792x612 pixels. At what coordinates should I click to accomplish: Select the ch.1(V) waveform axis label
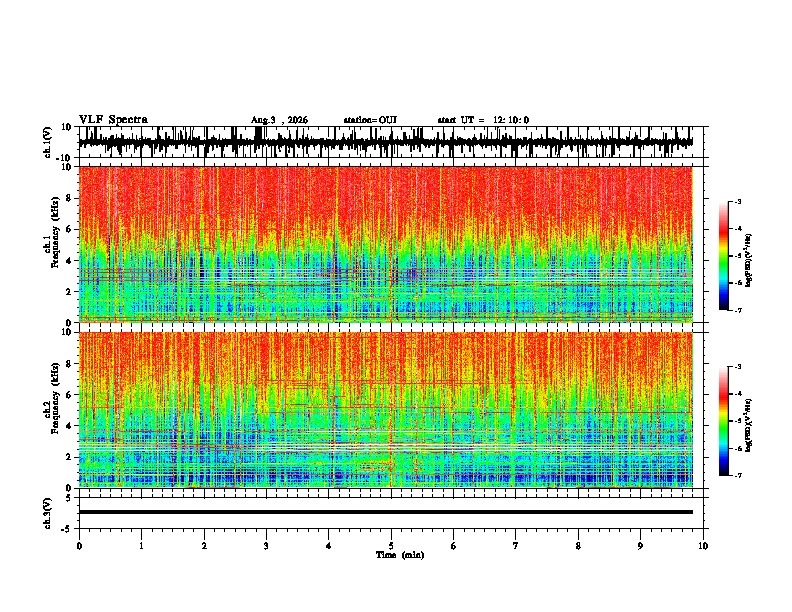click(x=48, y=142)
